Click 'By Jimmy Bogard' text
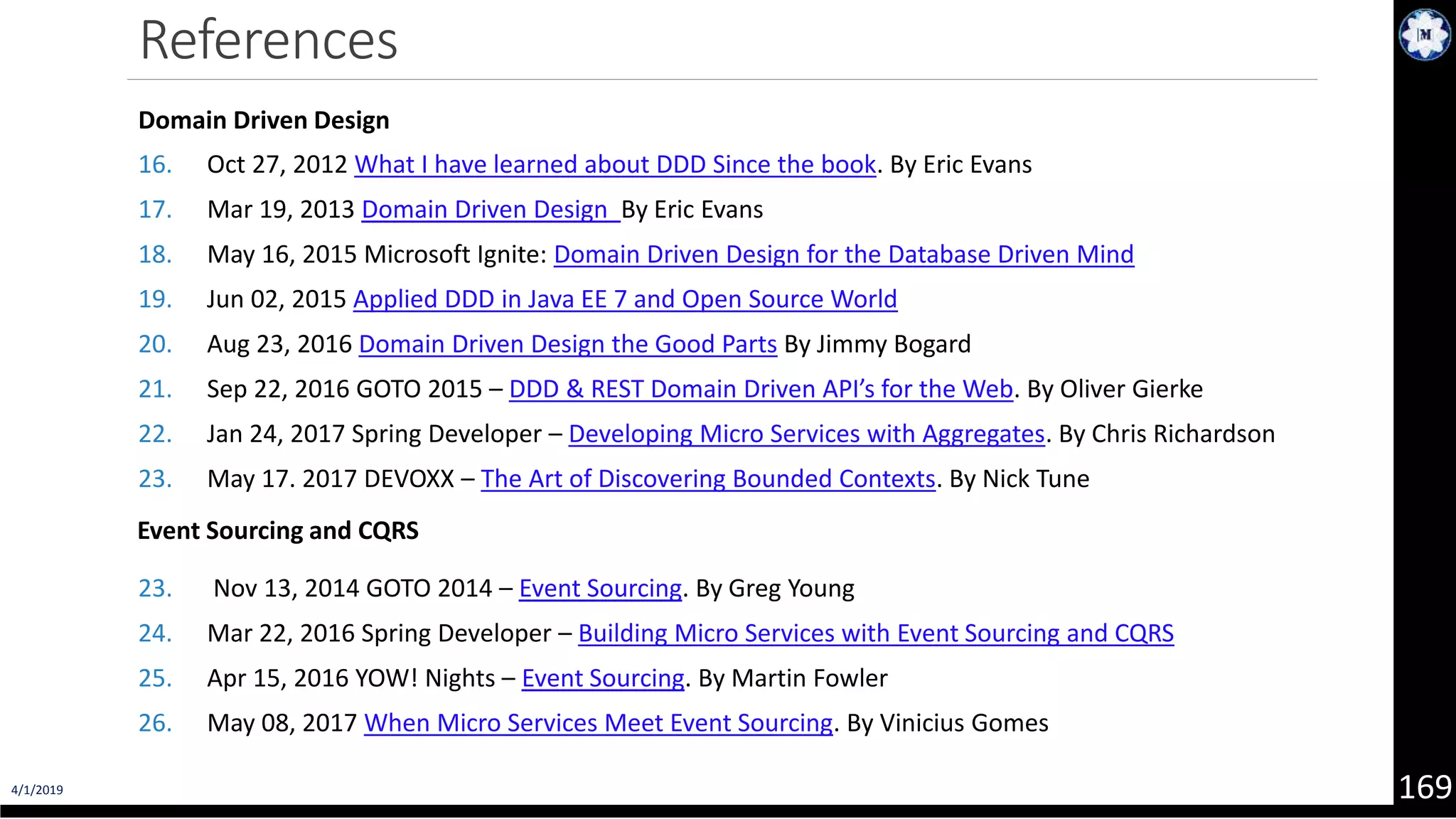The height and width of the screenshot is (819, 1456). (x=877, y=344)
